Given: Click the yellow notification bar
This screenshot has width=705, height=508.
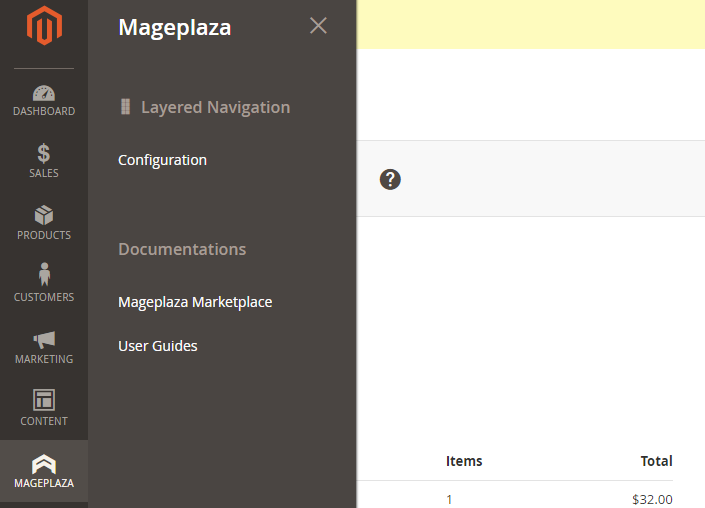Looking at the screenshot, I should (x=530, y=24).
